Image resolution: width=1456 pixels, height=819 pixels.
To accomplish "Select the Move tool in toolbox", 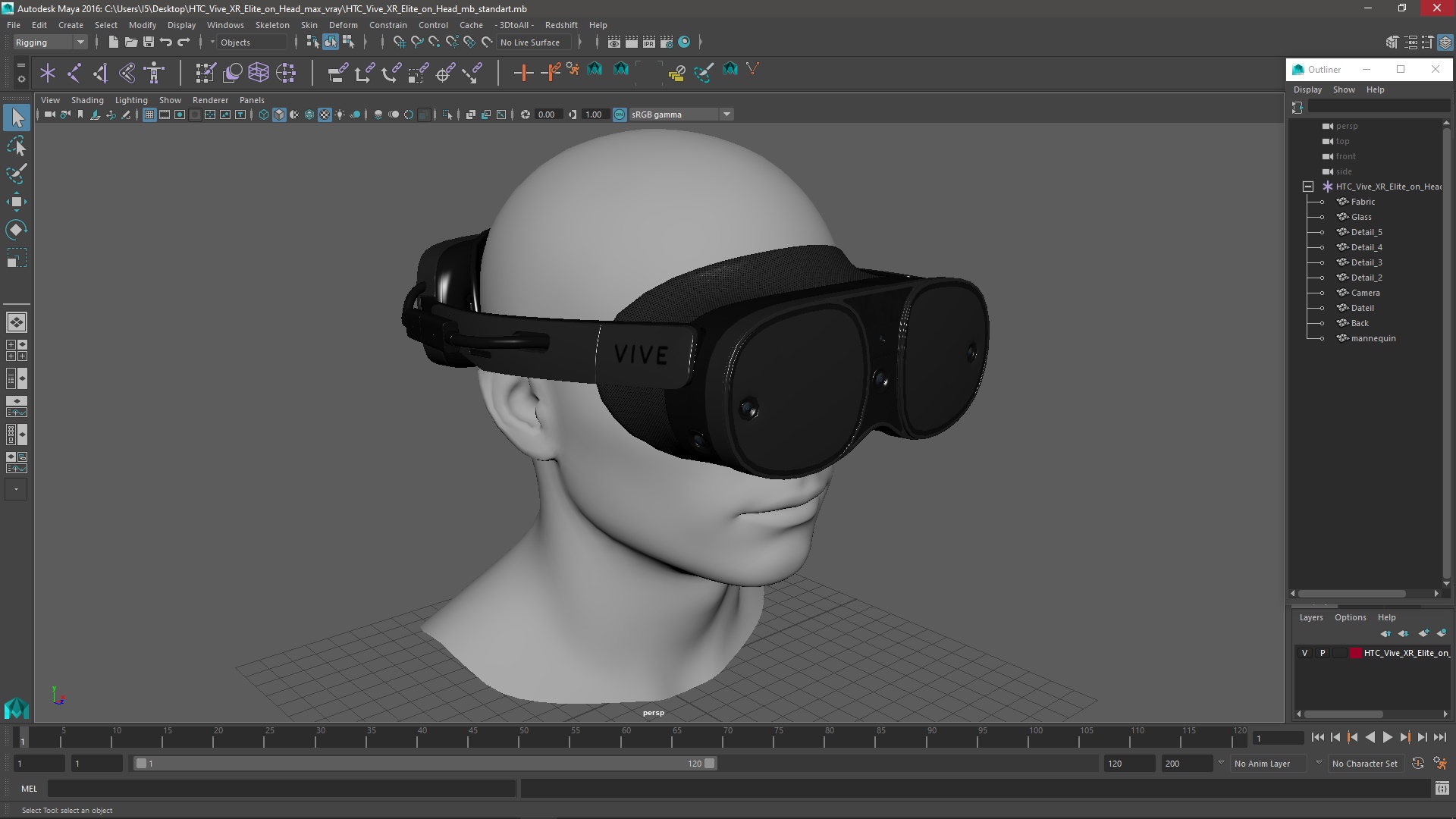I will click(x=17, y=202).
